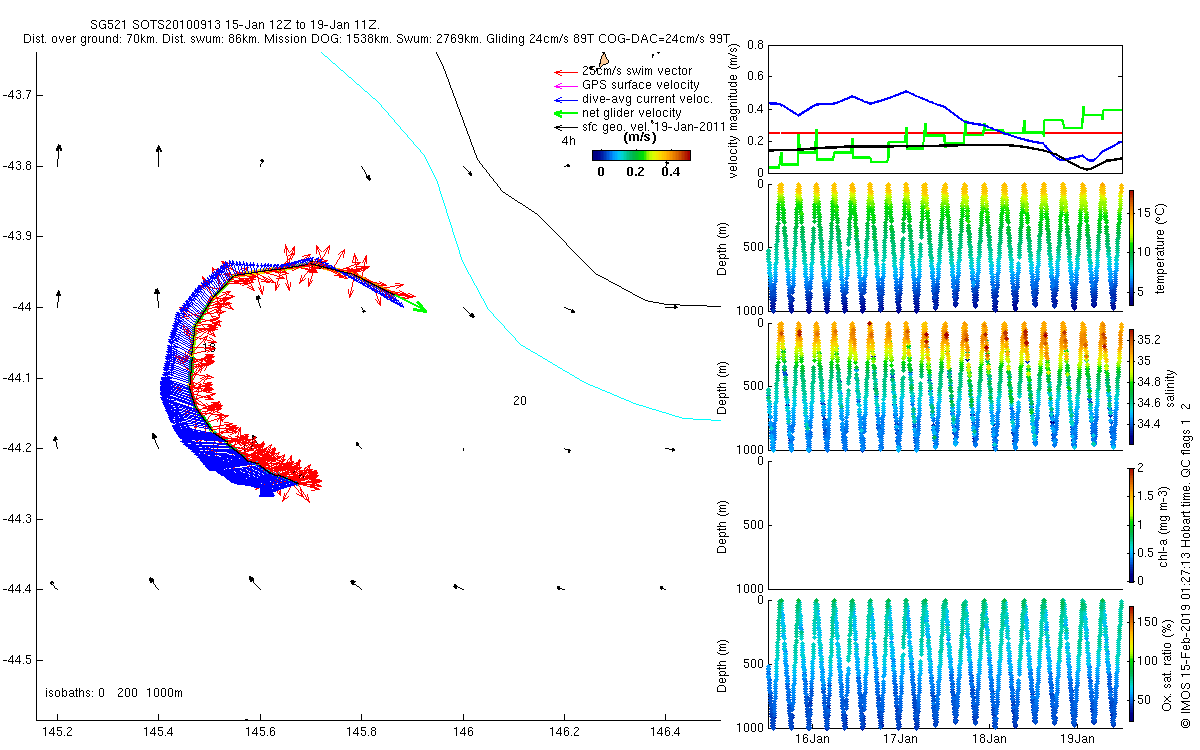Viewport: 1200px width, 750px height.
Task: Click longitude tick label 146
Action: point(463,733)
